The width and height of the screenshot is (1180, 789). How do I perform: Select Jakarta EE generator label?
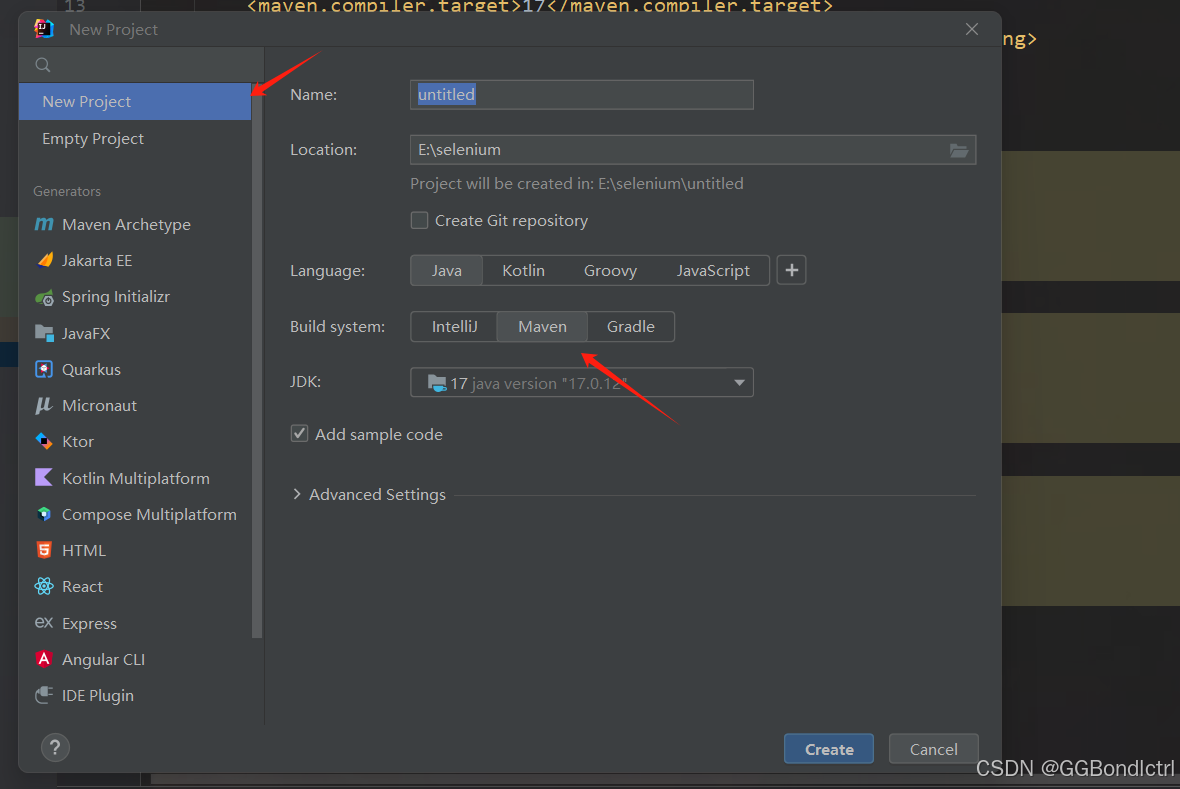point(97,260)
